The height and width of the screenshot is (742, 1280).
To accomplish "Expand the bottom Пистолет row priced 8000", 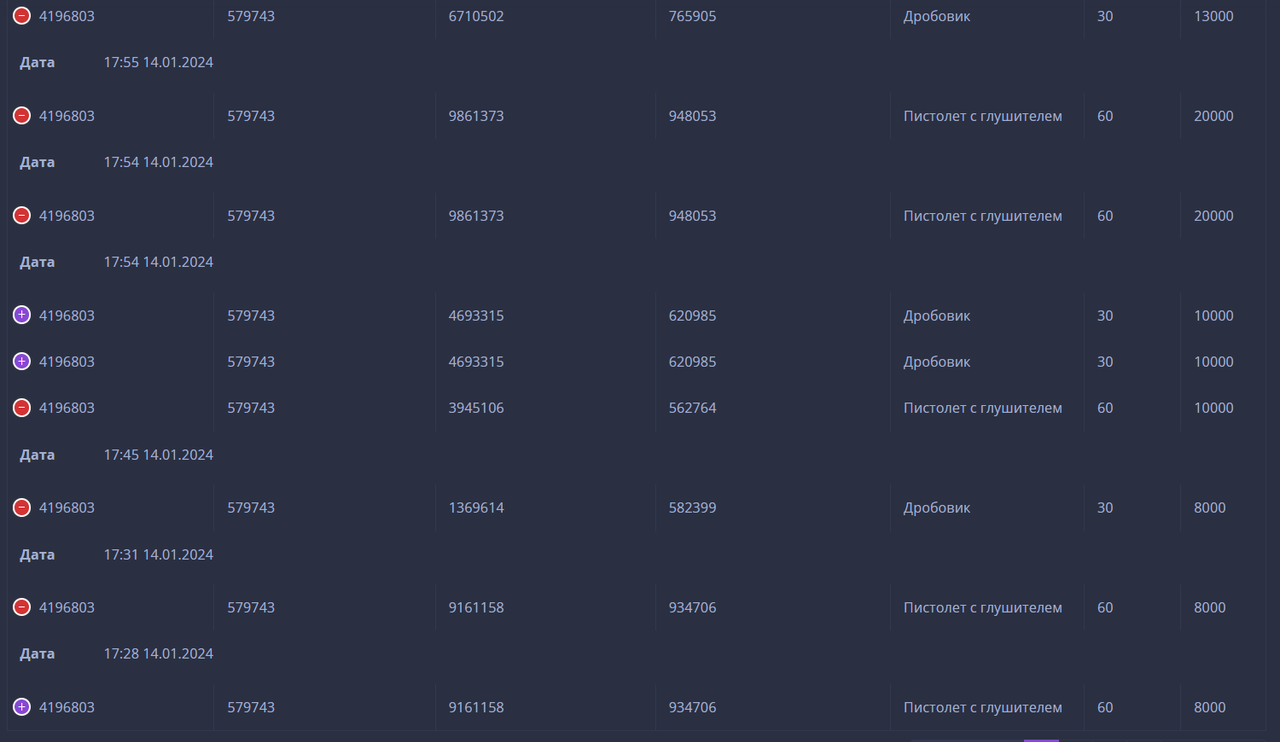I will click(x=21, y=707).
